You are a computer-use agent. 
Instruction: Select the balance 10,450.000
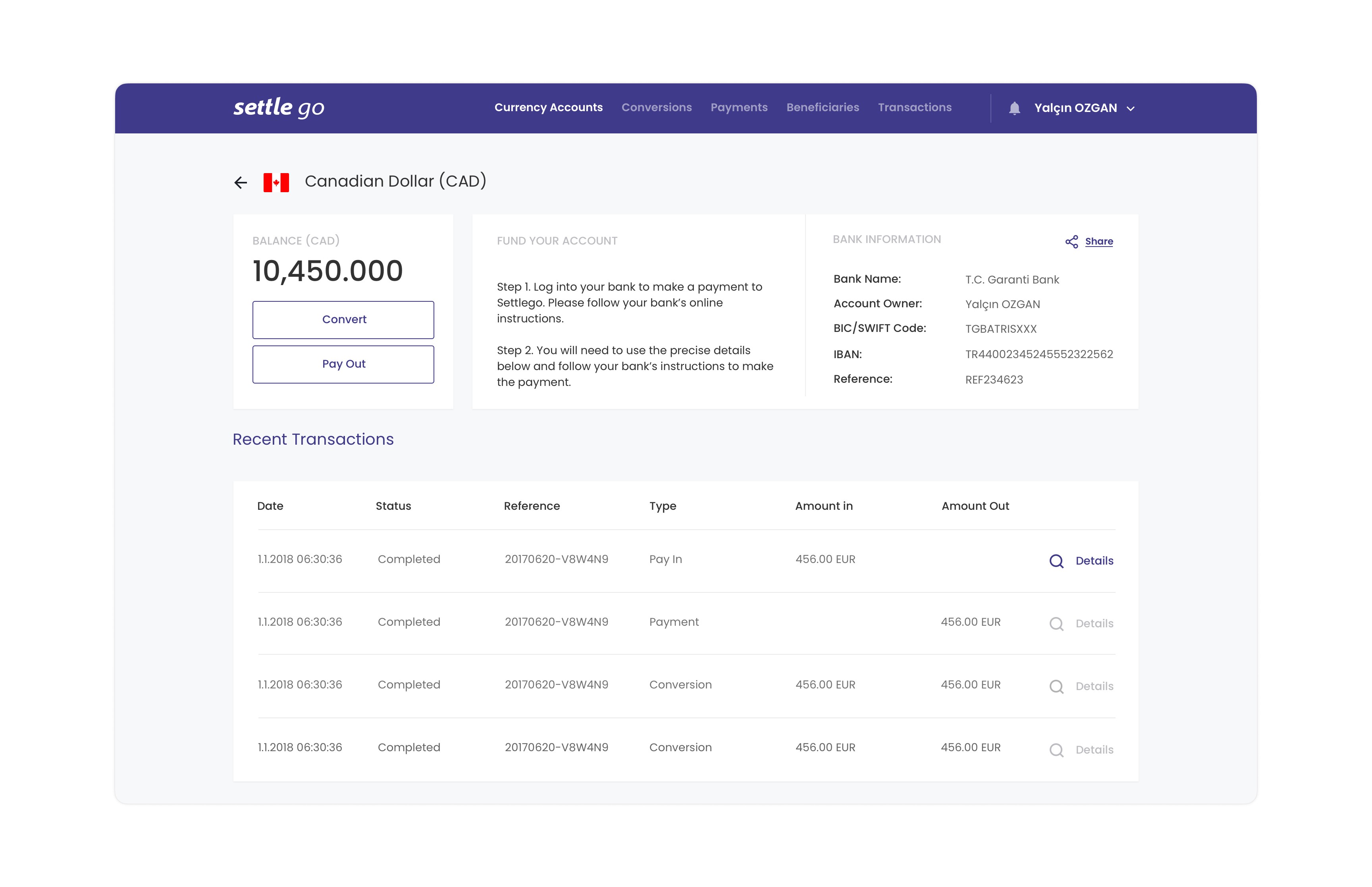(328, 271)
